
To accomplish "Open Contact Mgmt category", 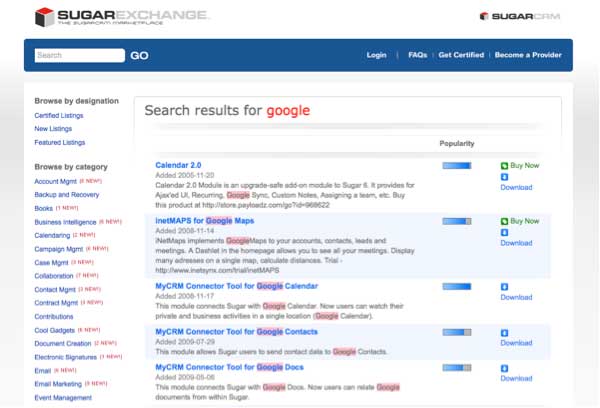I will click(55, 290).
